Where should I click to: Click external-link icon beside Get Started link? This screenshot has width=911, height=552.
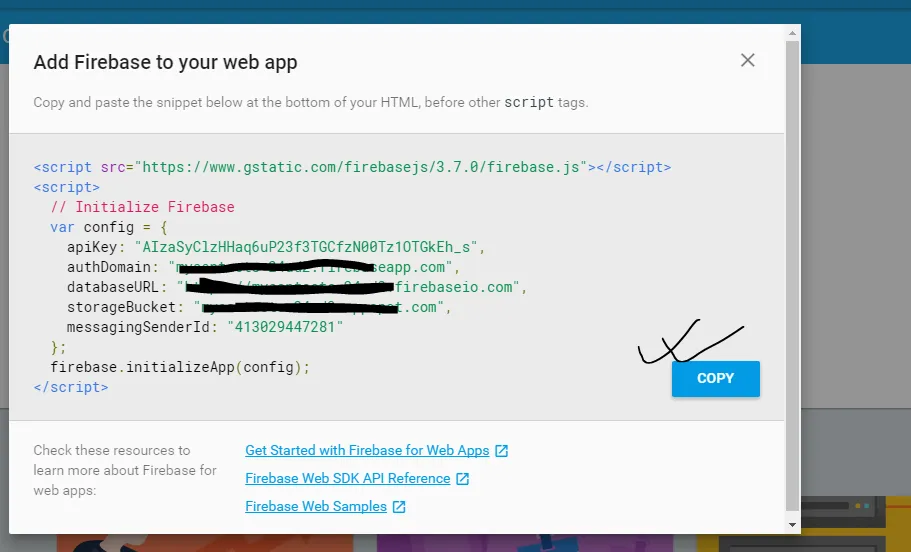[x=501, y=451]
